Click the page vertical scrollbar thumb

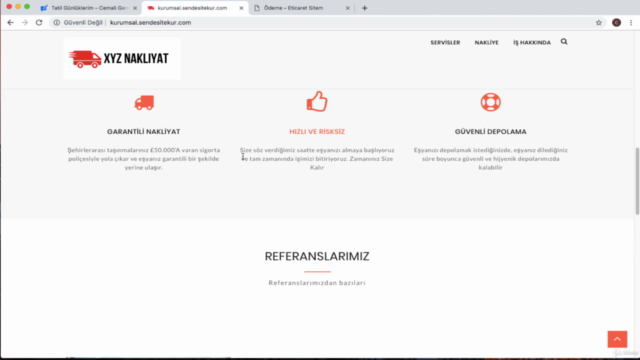point(637,181)
